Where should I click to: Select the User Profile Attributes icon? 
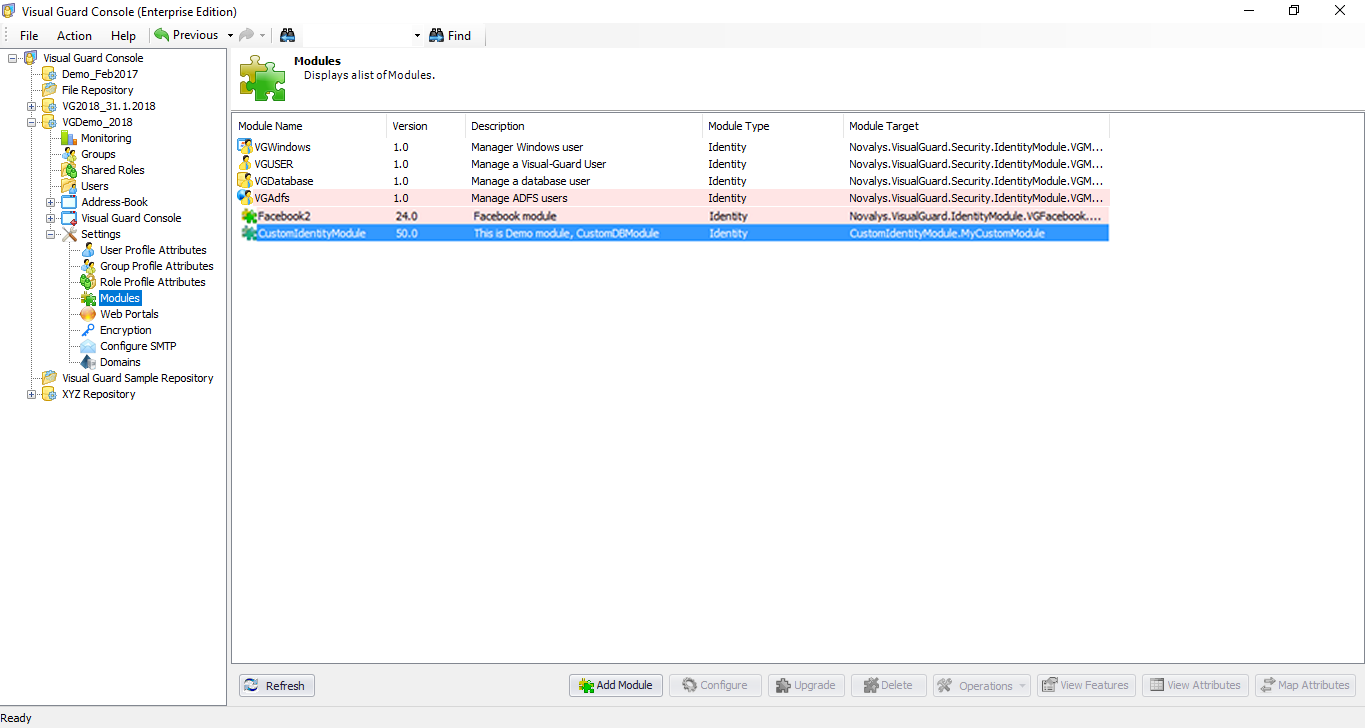coord(90,249)
